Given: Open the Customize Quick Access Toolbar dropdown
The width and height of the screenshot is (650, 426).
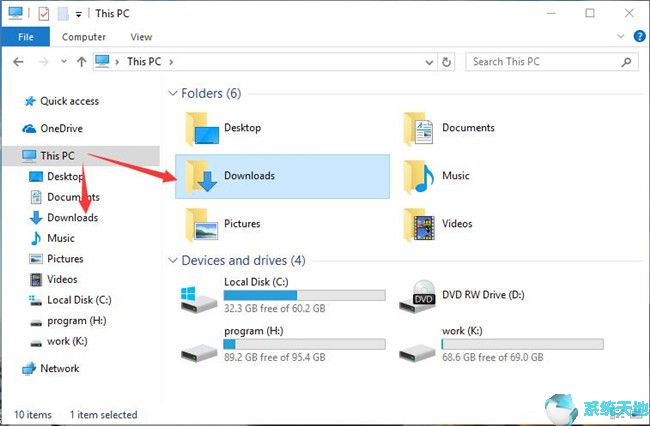Looking at the screenshot, I should (x=78, y=15).
